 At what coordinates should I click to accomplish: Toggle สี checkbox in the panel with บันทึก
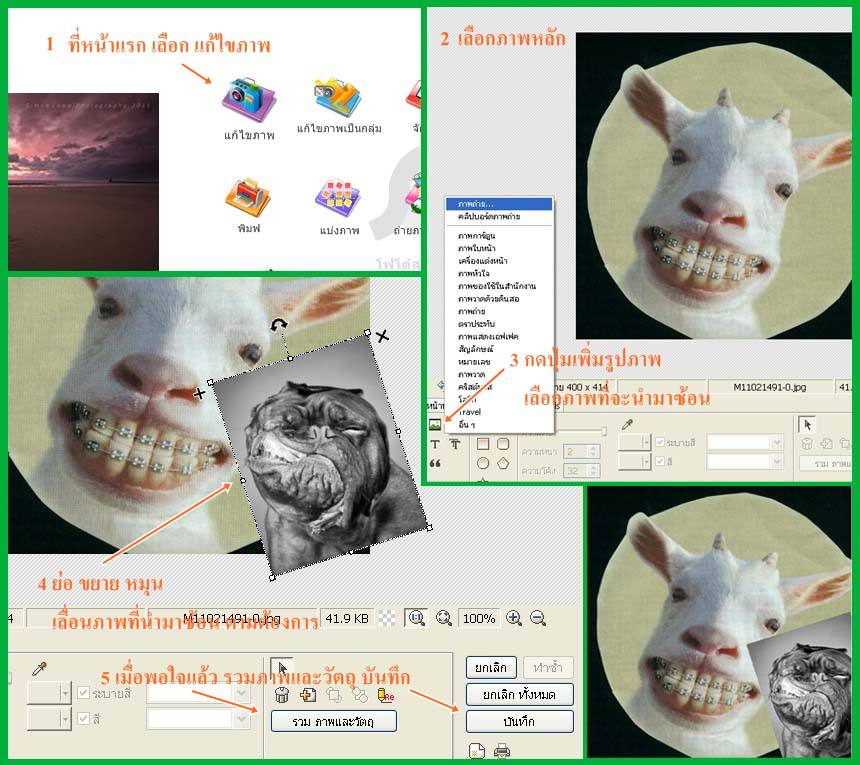pos(83,718)
